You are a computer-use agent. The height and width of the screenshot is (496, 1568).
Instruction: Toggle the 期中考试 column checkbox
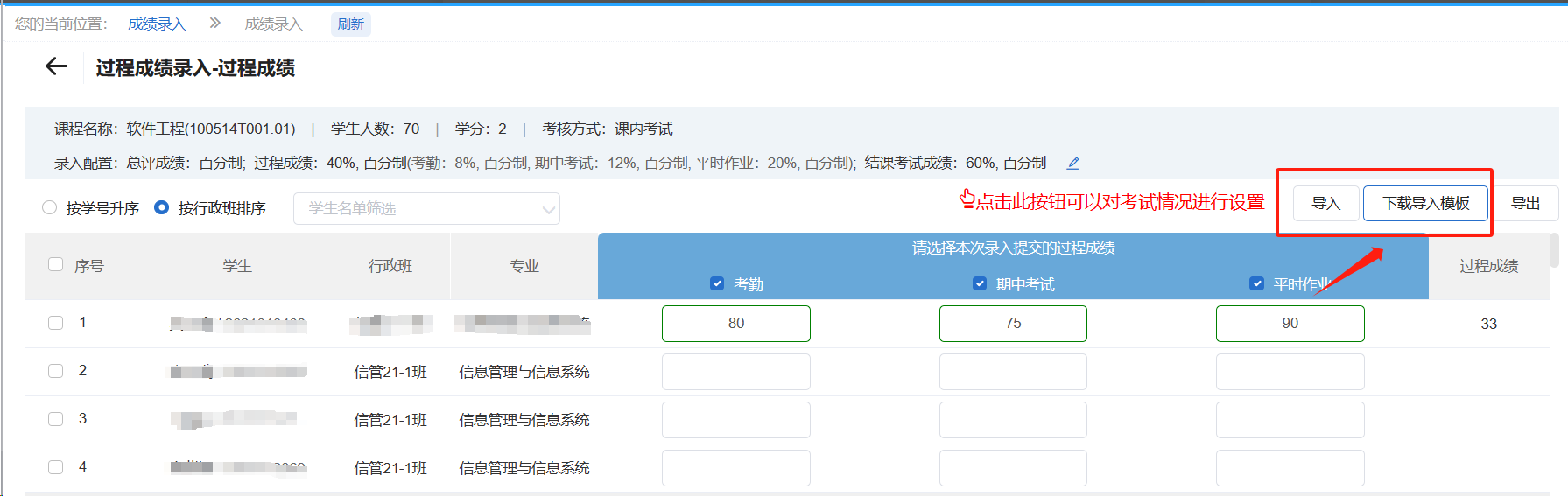[980, 283]
